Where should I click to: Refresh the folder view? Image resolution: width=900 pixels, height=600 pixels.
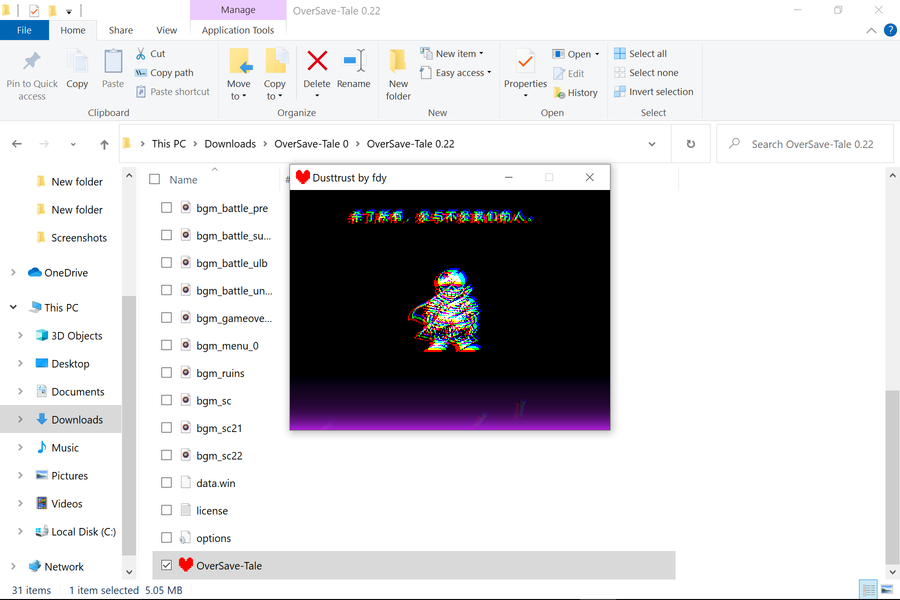(690, 144)
